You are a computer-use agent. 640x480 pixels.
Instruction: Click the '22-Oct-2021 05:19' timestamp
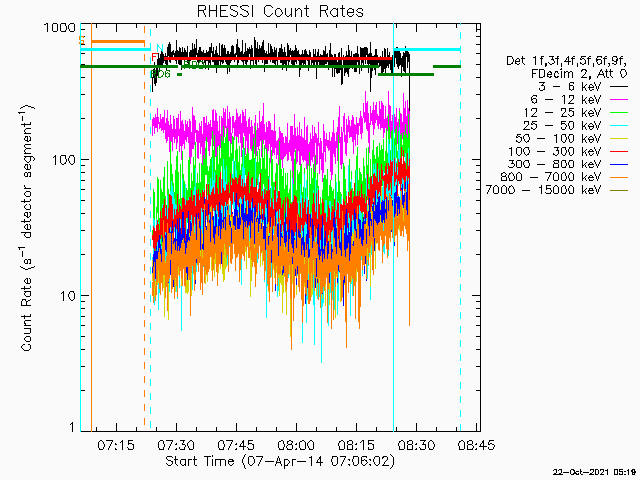(x=596, y=472)
